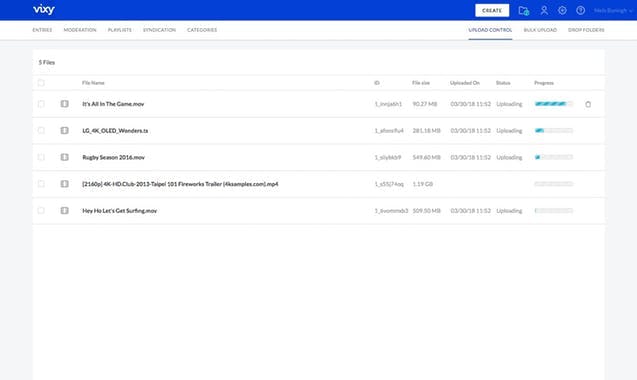Click the Status column header

(503, 83)
